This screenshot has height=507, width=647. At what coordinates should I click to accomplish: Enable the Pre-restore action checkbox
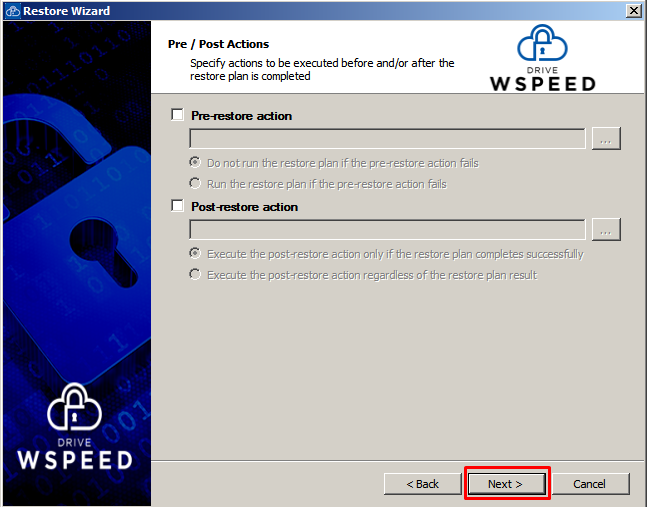[x=177, y=115]
